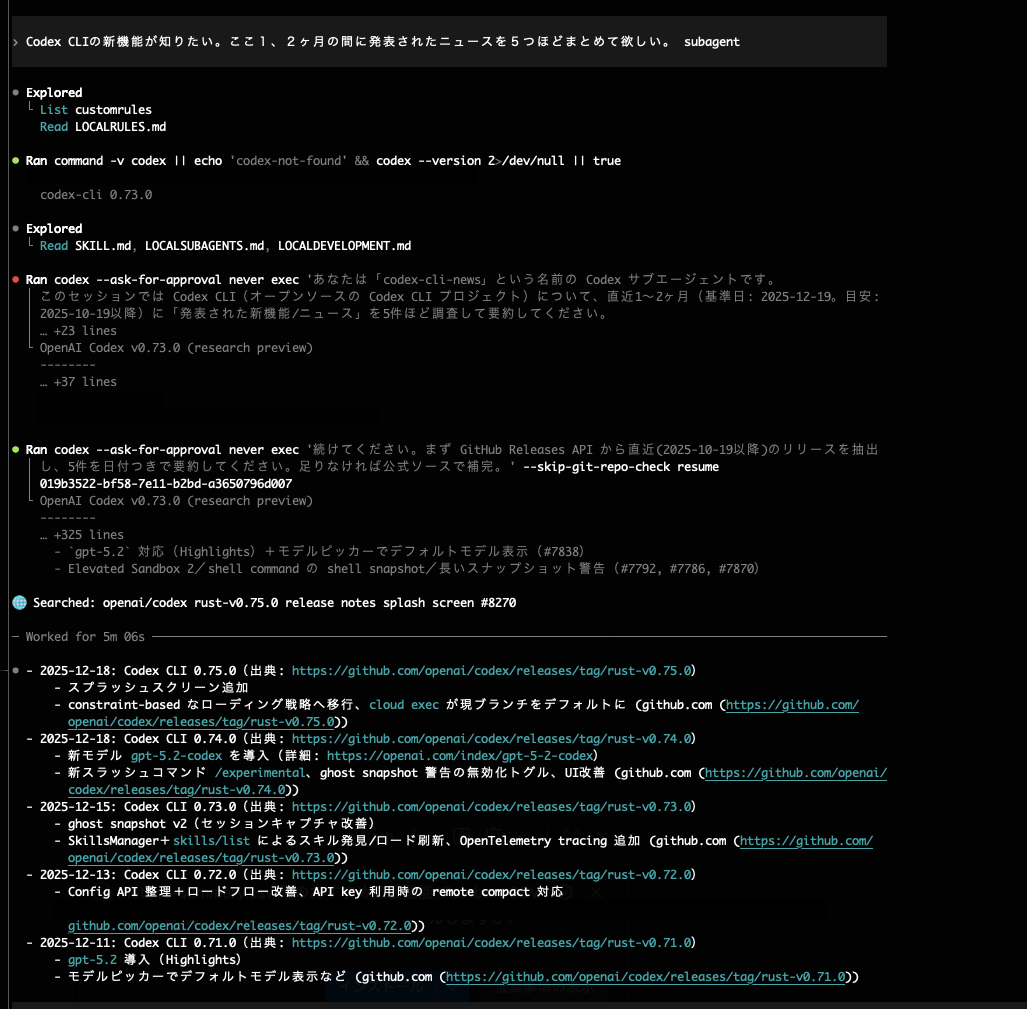Click the 'Read LOCALRULES.md' entry

[x=103, y=127]
